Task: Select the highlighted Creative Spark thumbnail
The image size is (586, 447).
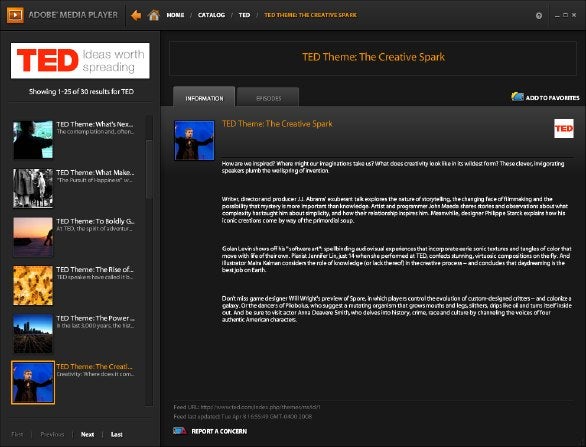Action: 33,382
